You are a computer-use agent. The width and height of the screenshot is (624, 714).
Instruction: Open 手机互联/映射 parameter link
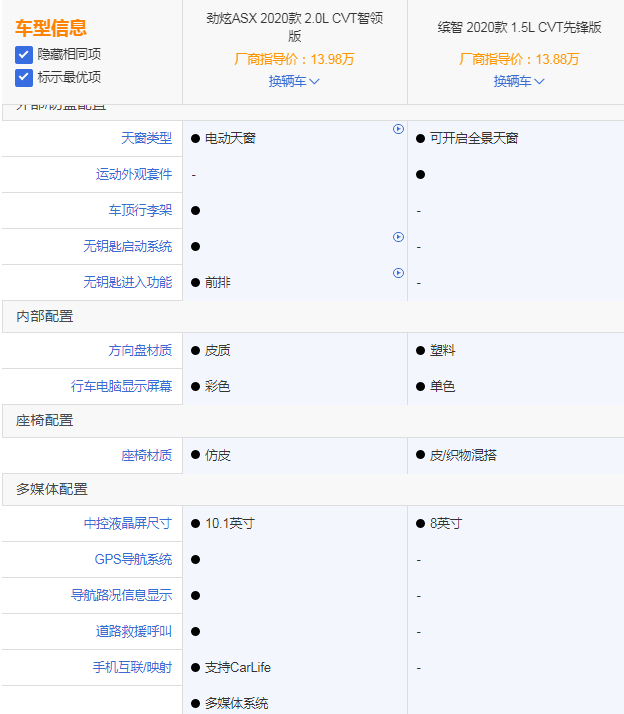132,667
